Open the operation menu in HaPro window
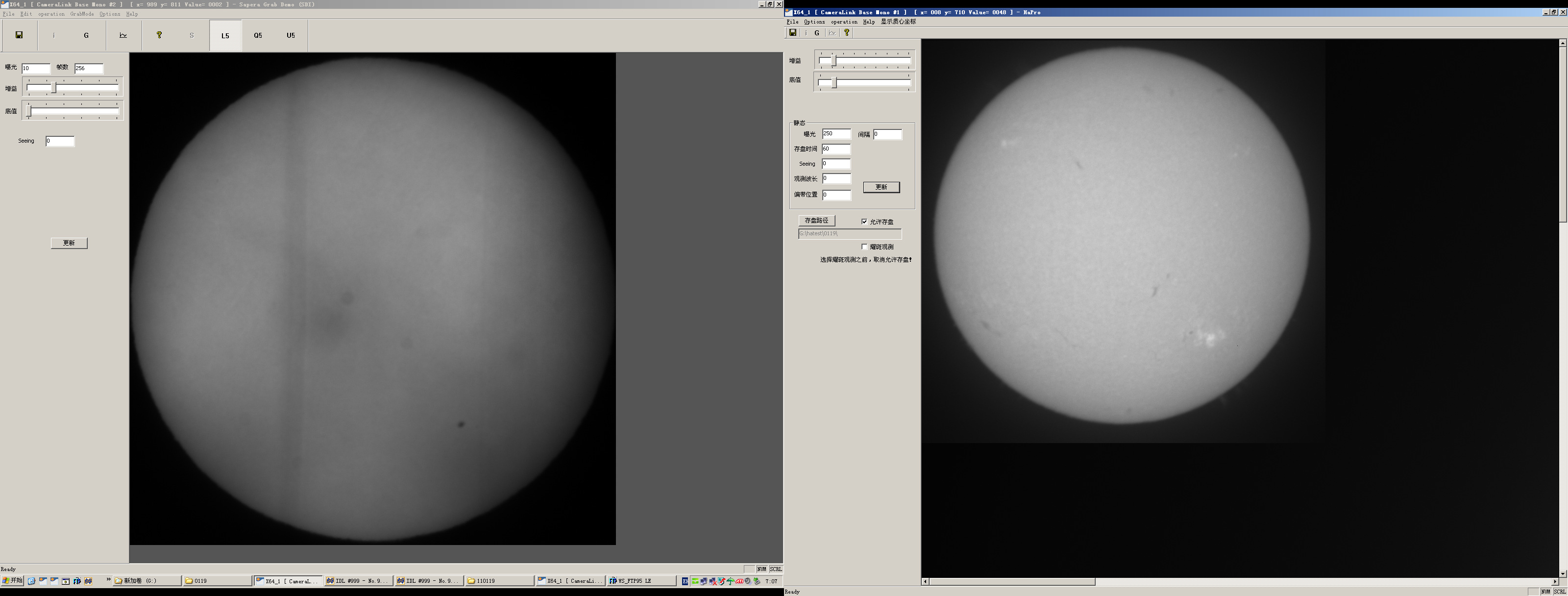 click(x=844, y=22)
